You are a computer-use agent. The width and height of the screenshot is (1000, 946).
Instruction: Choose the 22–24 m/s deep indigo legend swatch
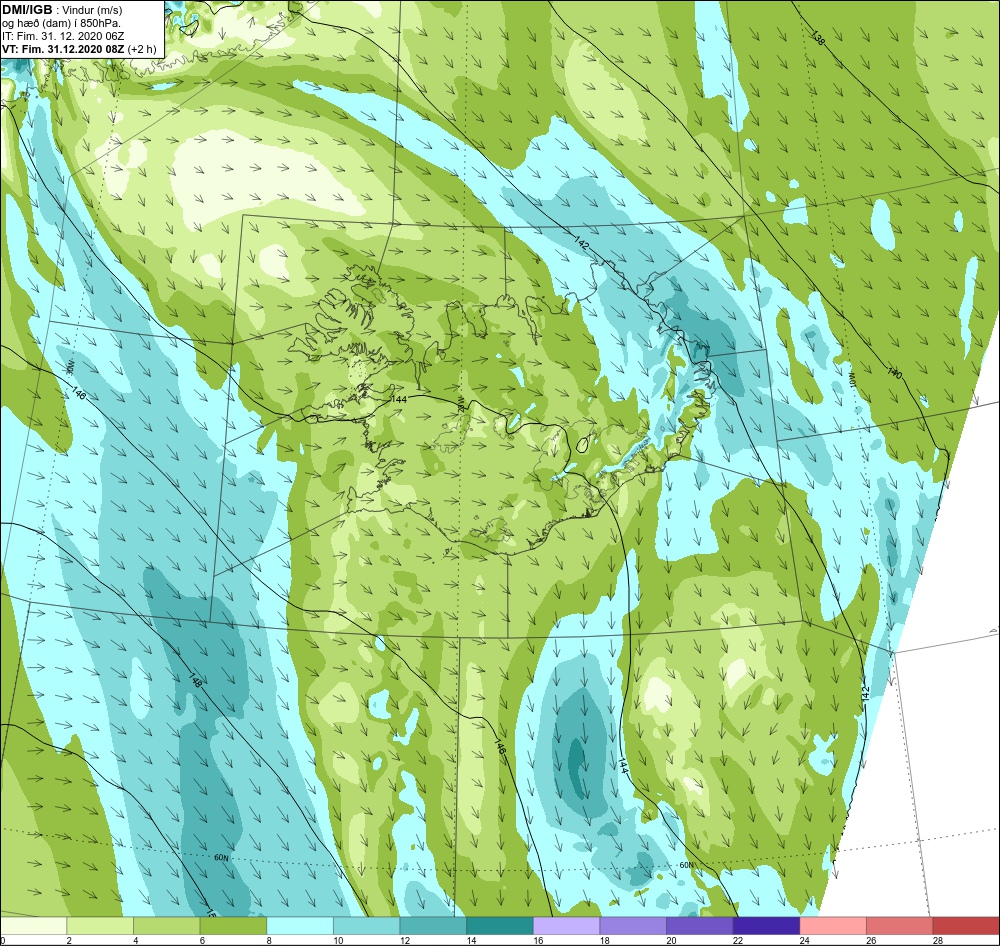coord(767,926)
